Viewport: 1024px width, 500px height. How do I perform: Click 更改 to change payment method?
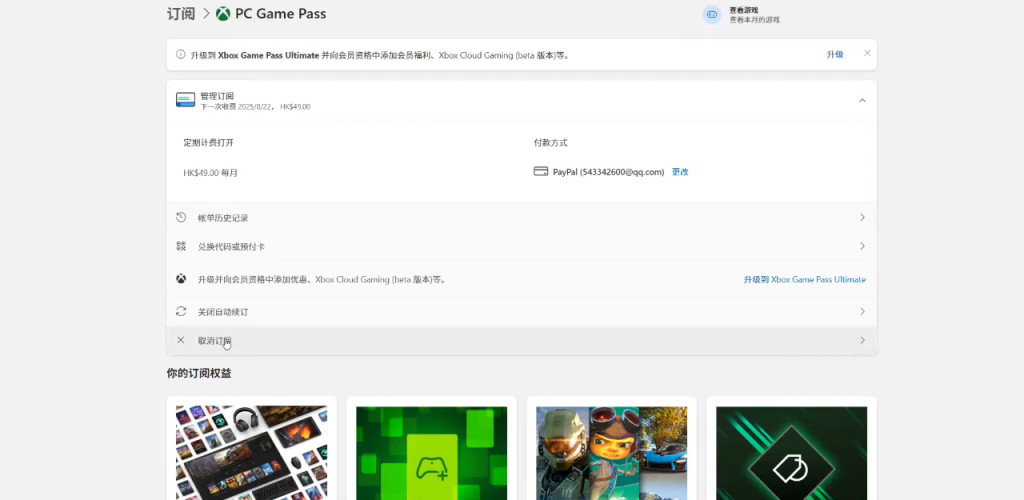pyautogui.click(x=680, y=172)
